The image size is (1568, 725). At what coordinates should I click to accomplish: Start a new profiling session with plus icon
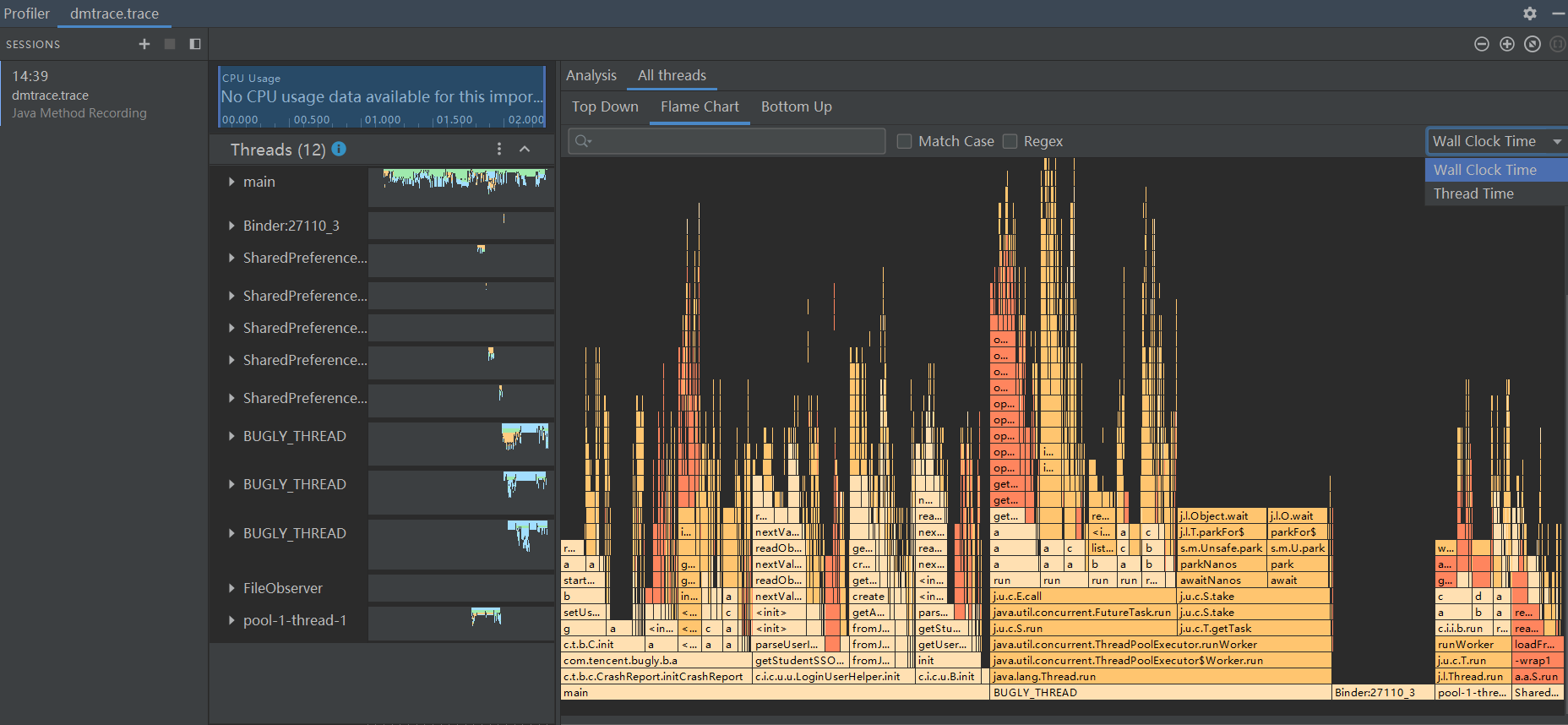144,44
